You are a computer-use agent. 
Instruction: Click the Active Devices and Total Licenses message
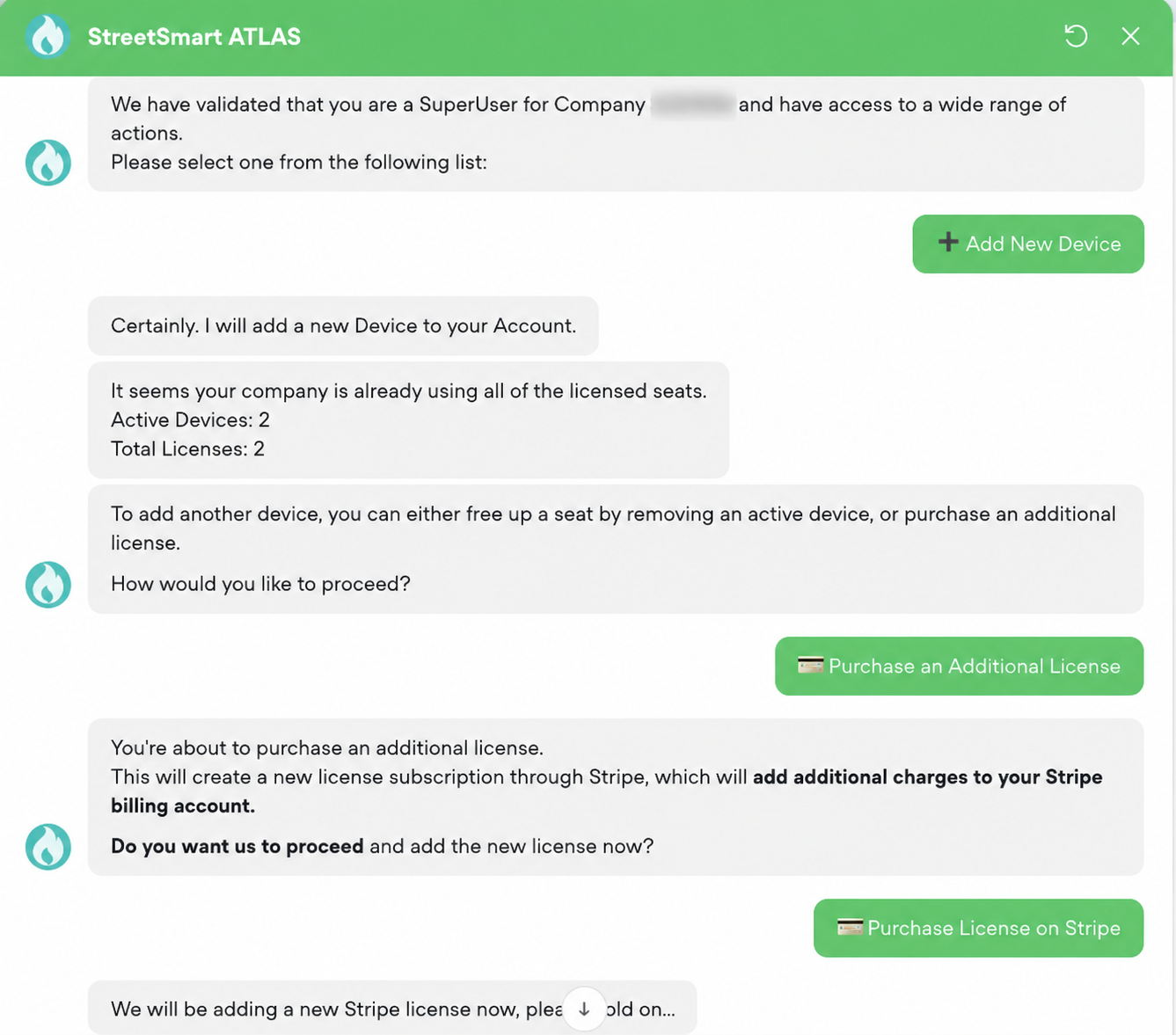coord(408,419)
